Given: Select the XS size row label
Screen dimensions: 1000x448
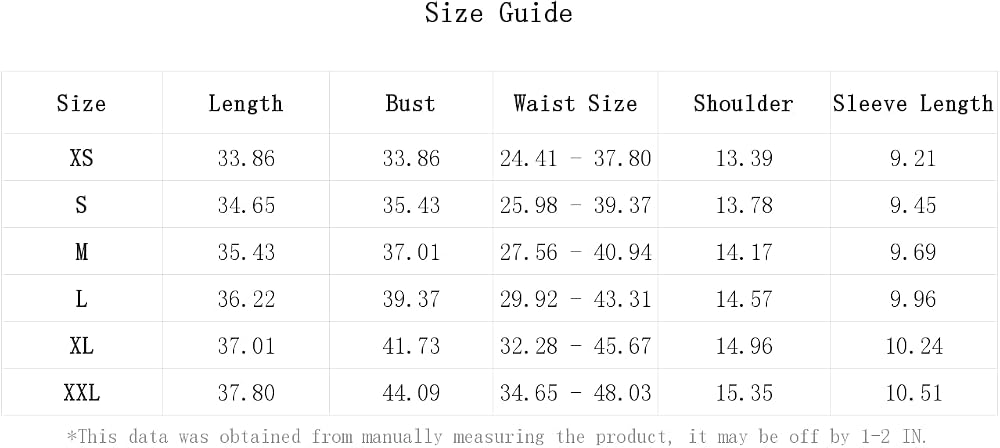Looking at the screenshot, I should 82,158.
